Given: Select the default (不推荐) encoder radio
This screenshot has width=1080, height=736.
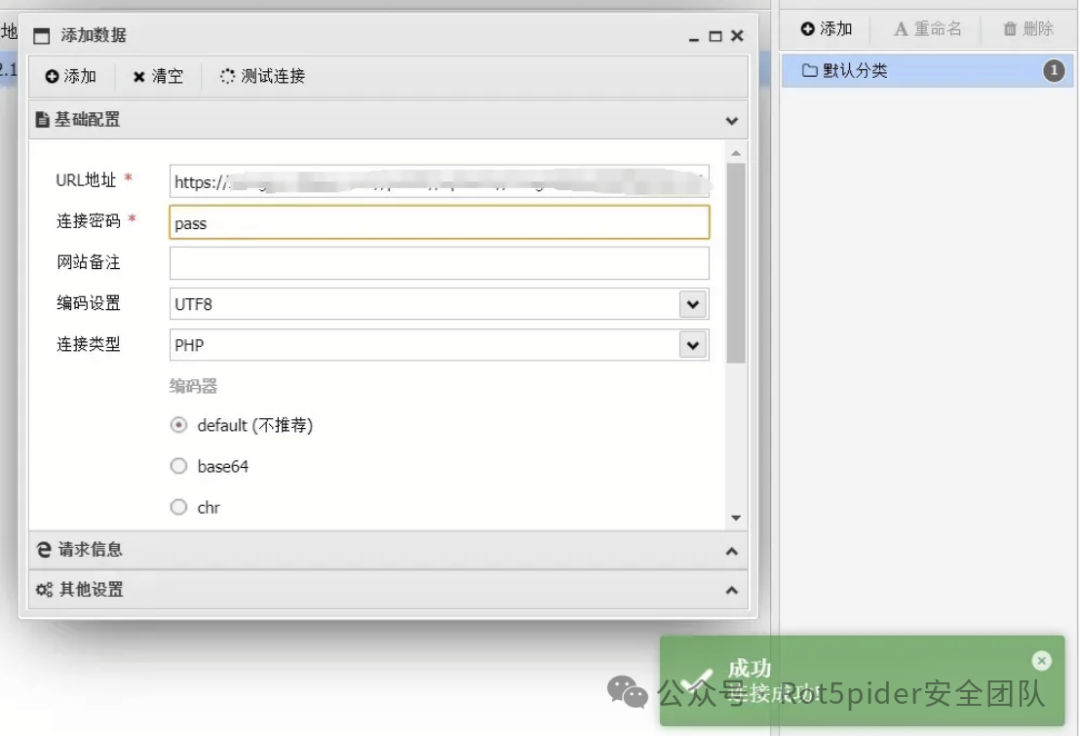Looking at the screenshot, I should [x=178, y=425].
